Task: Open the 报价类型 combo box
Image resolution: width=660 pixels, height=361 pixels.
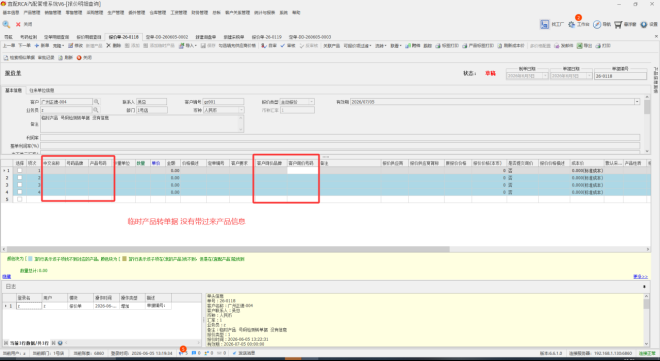Action: (297, 102)
